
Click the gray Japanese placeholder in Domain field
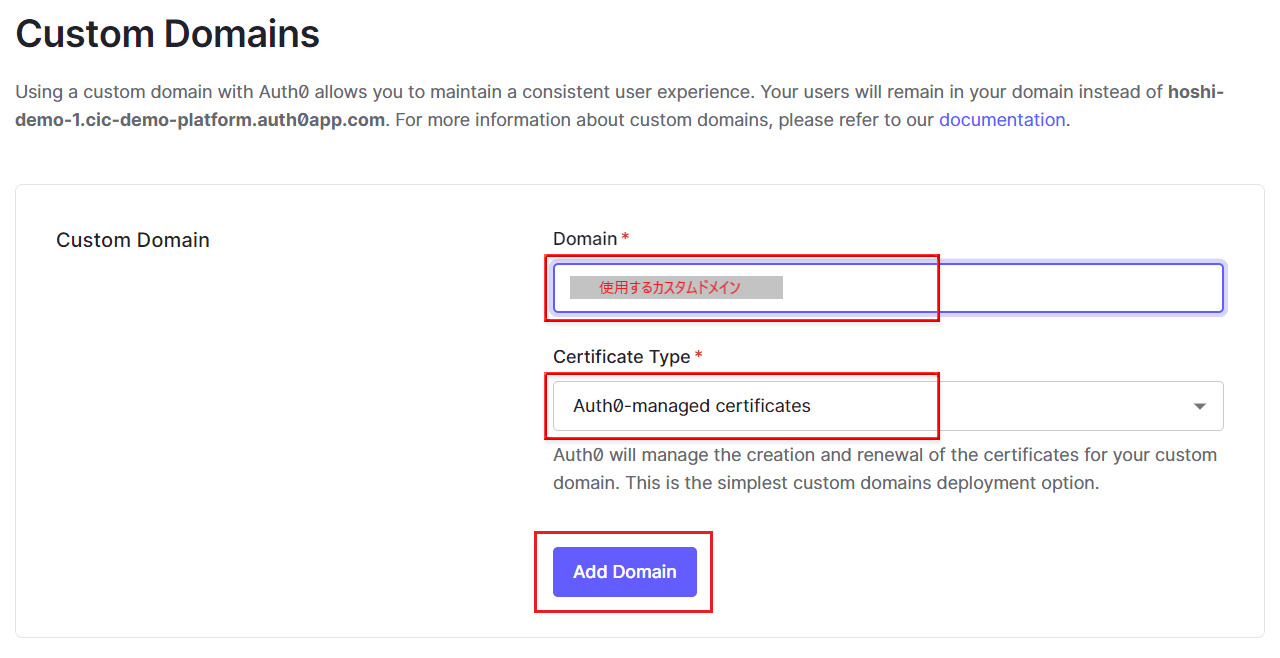[676, 288]
